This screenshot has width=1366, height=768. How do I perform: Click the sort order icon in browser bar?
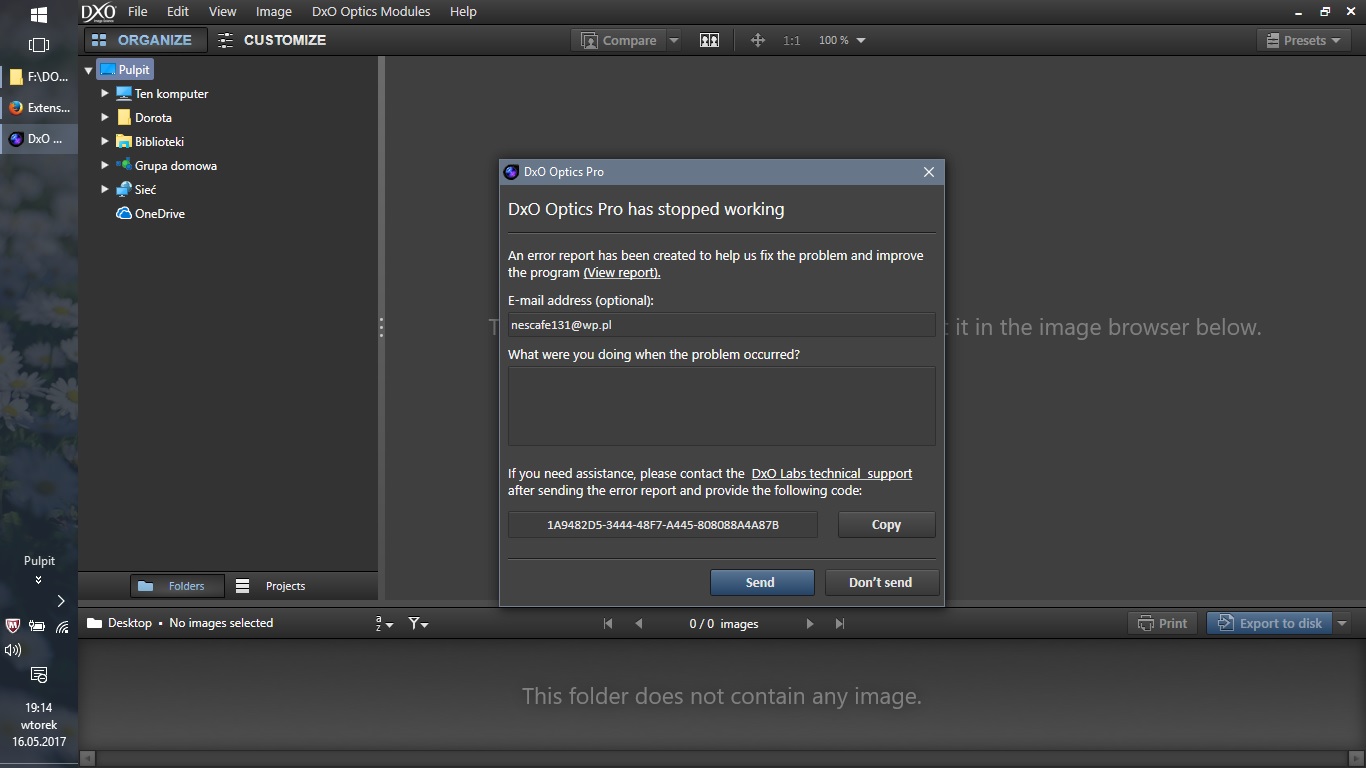pyautogui.click(x=384, y=624)
